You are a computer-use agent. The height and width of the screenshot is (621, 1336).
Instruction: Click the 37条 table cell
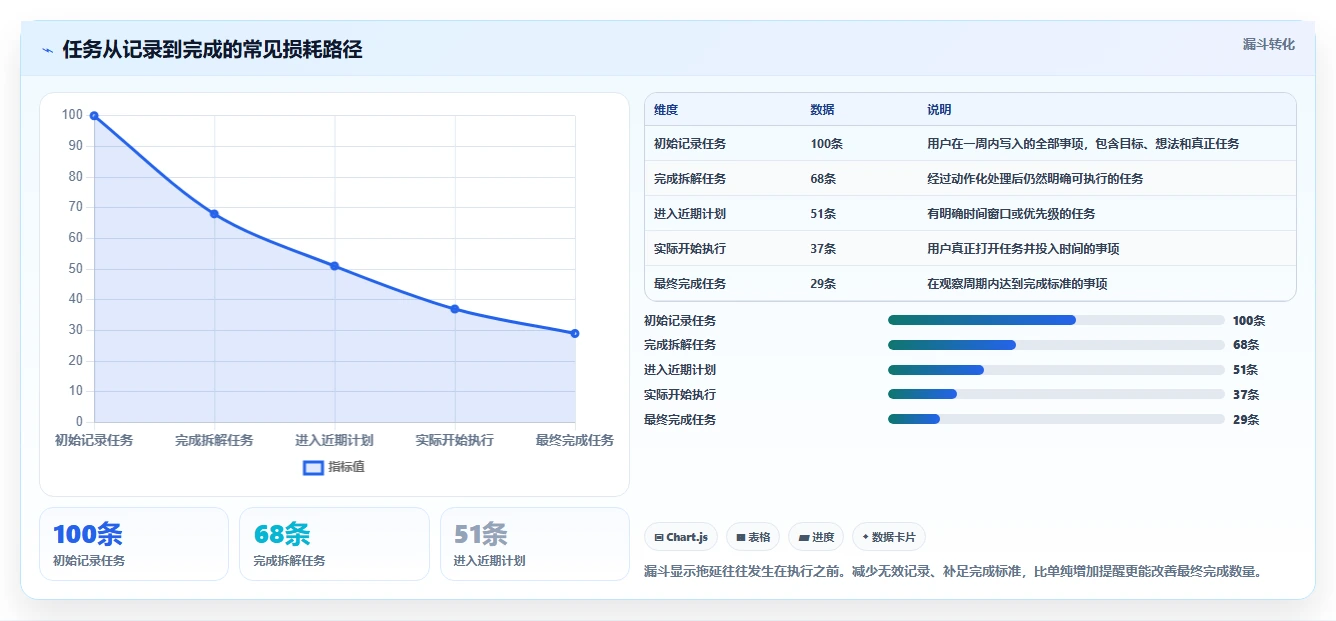(x=823, y=249)
